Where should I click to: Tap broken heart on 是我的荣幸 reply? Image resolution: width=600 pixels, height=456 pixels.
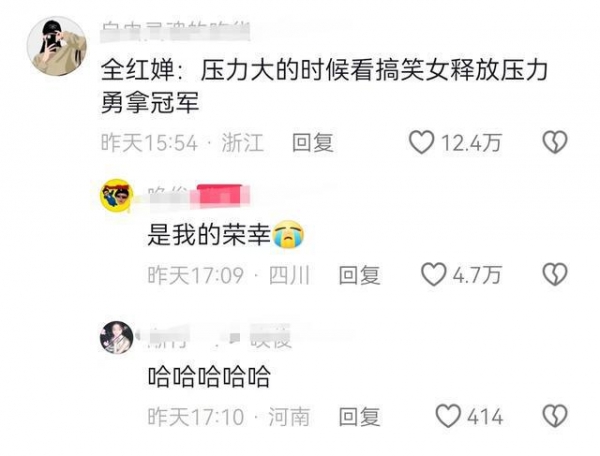[x=555, y=274]
